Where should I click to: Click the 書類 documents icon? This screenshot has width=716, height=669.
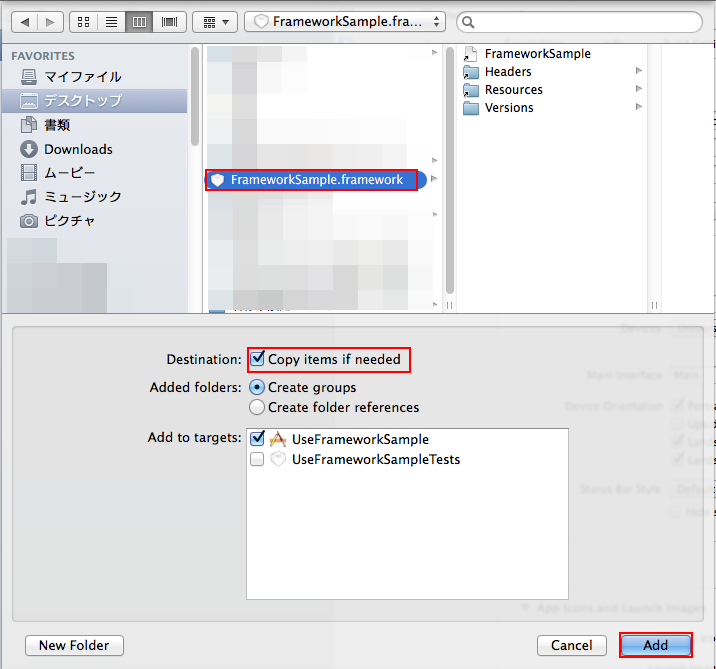(29, 125)
